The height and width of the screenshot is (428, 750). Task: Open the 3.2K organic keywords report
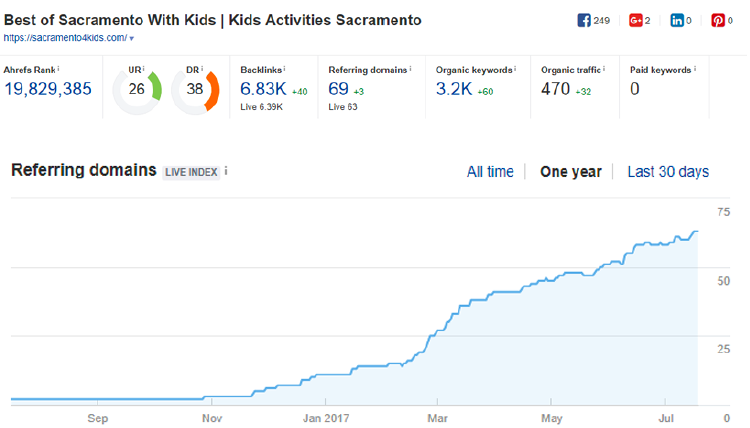pos(453,89)
